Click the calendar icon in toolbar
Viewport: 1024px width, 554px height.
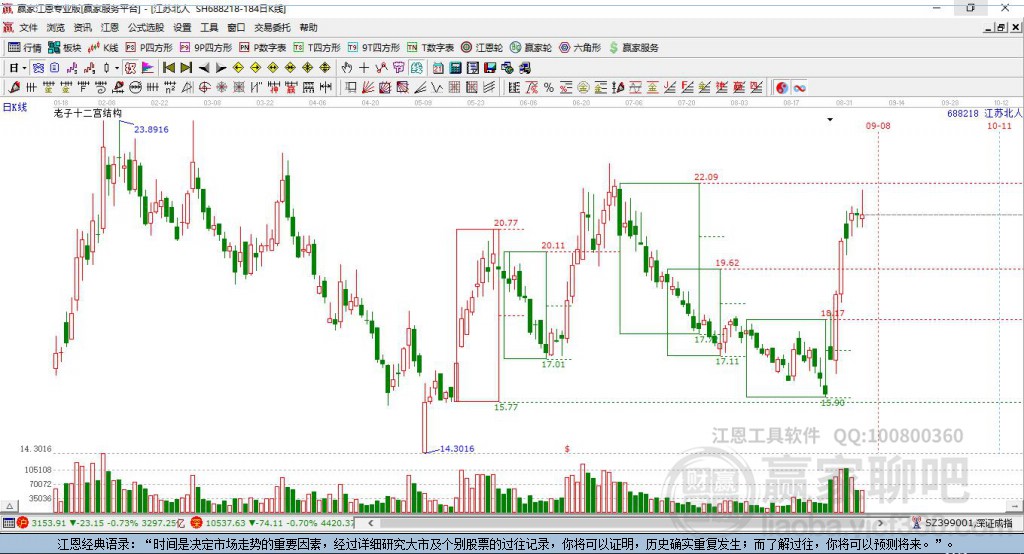pyautogui.click(x=438, y=68)
